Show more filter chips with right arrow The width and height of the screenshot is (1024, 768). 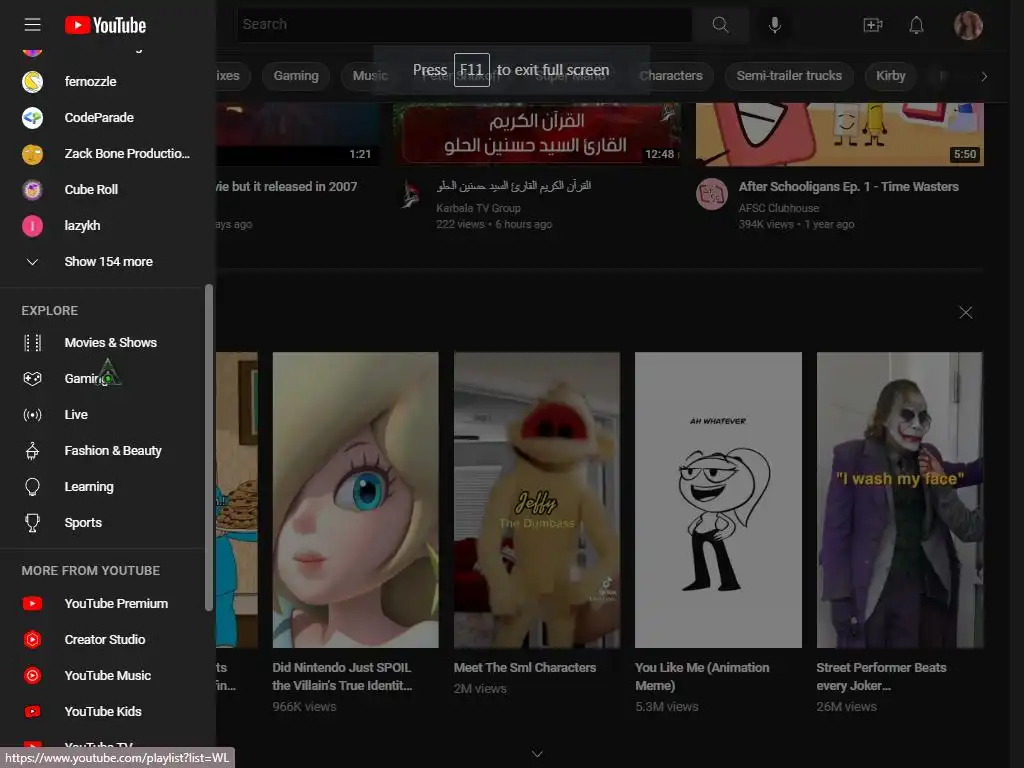(984, 76)
